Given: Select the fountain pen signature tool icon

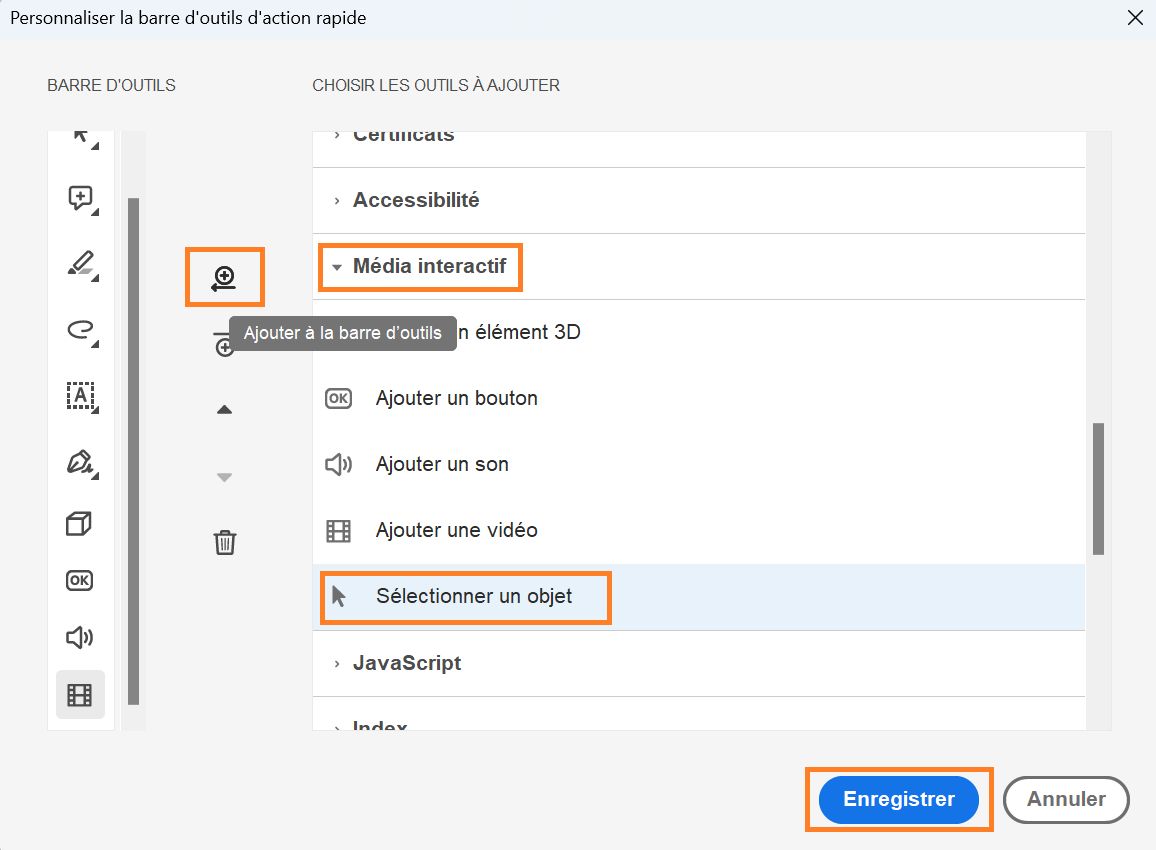Looking at the screenshot, I should (80, 462).
